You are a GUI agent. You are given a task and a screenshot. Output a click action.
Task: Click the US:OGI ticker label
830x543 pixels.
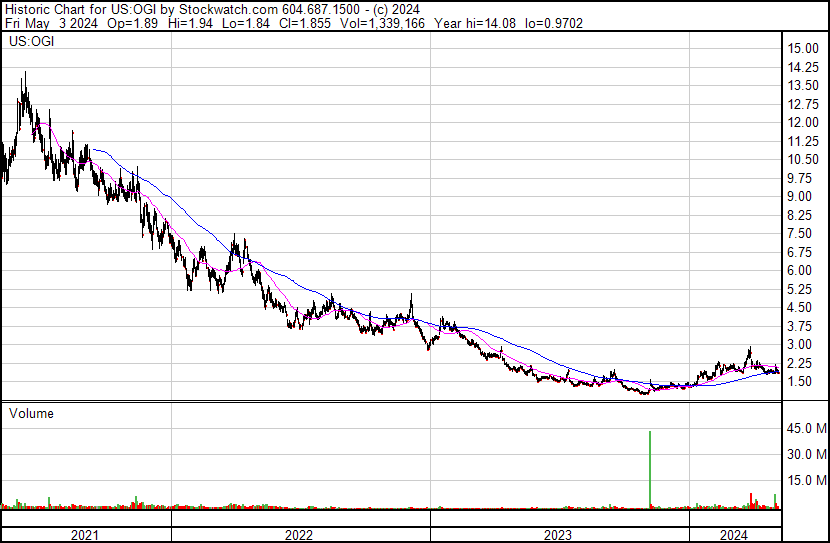(30, 43)
